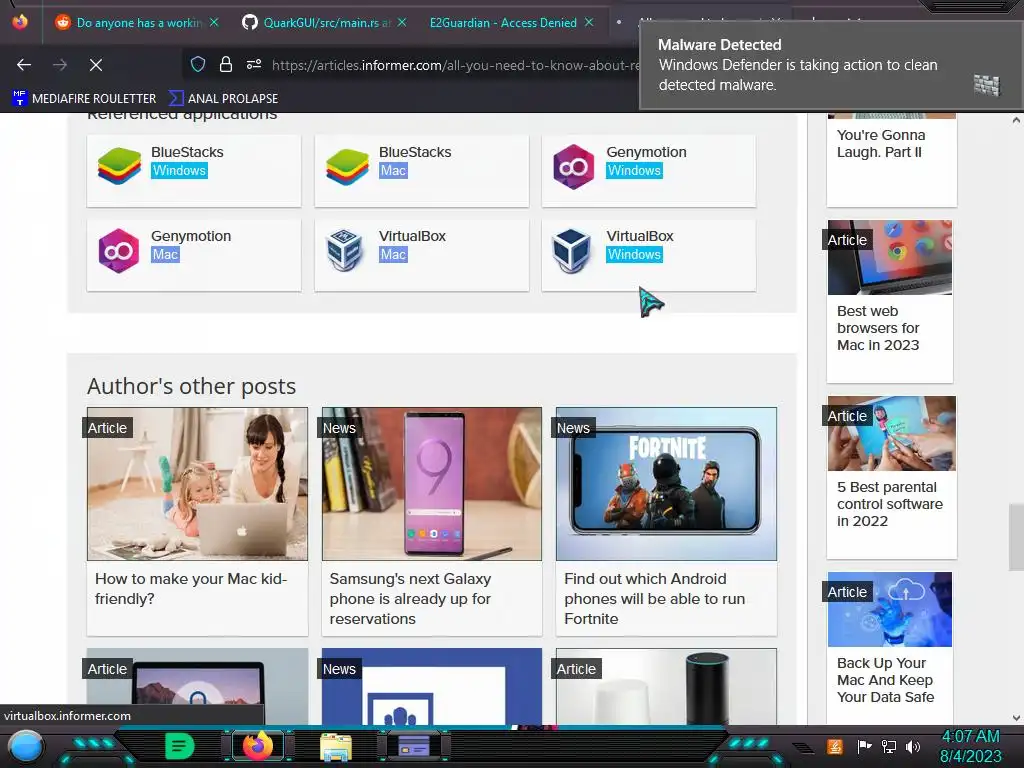Open bottom Article thumbnail with smart speaker
This screenshot has height=768, width=1024.
click(666, 686)
